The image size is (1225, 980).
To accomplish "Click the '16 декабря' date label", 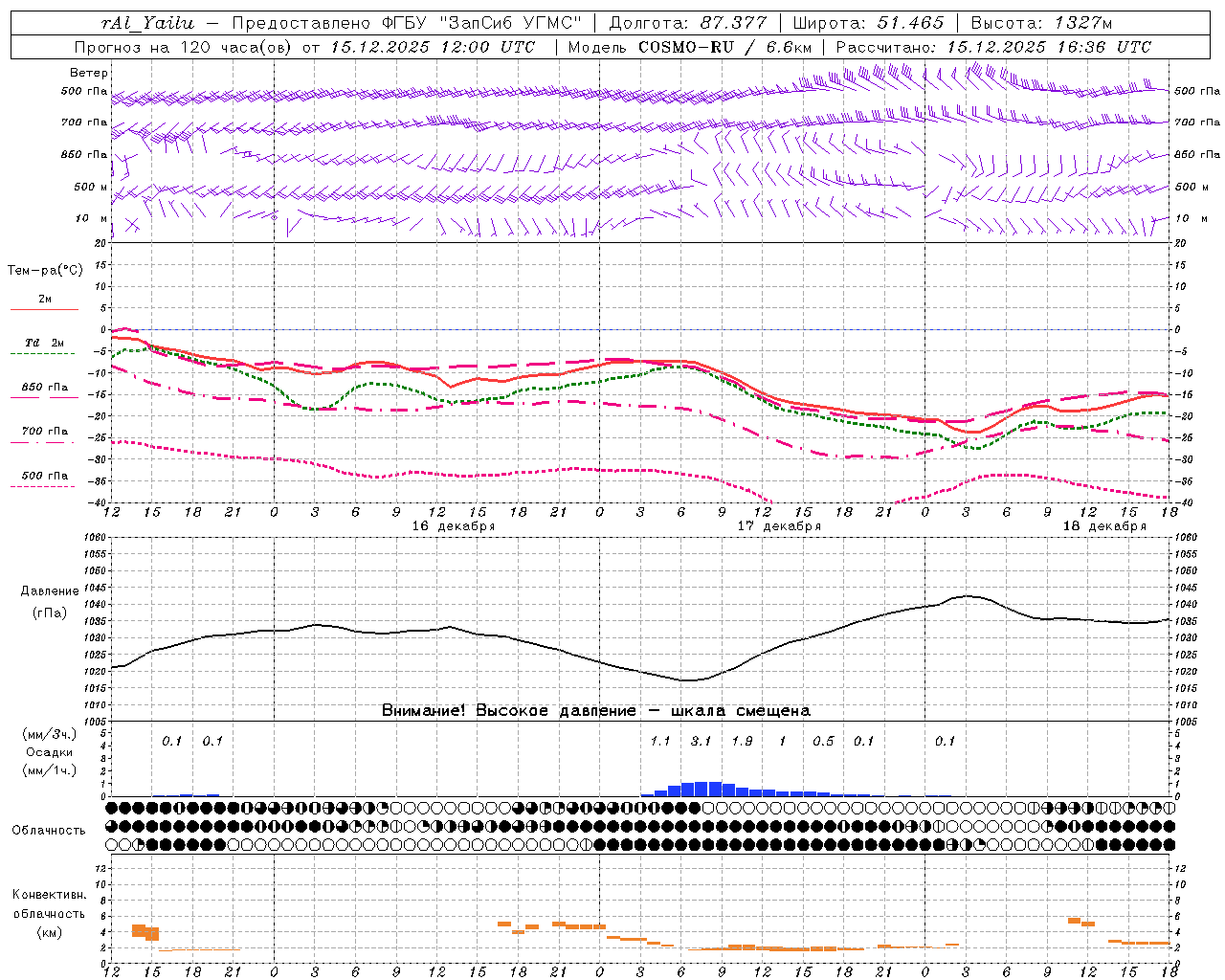I will pos(454,526).
